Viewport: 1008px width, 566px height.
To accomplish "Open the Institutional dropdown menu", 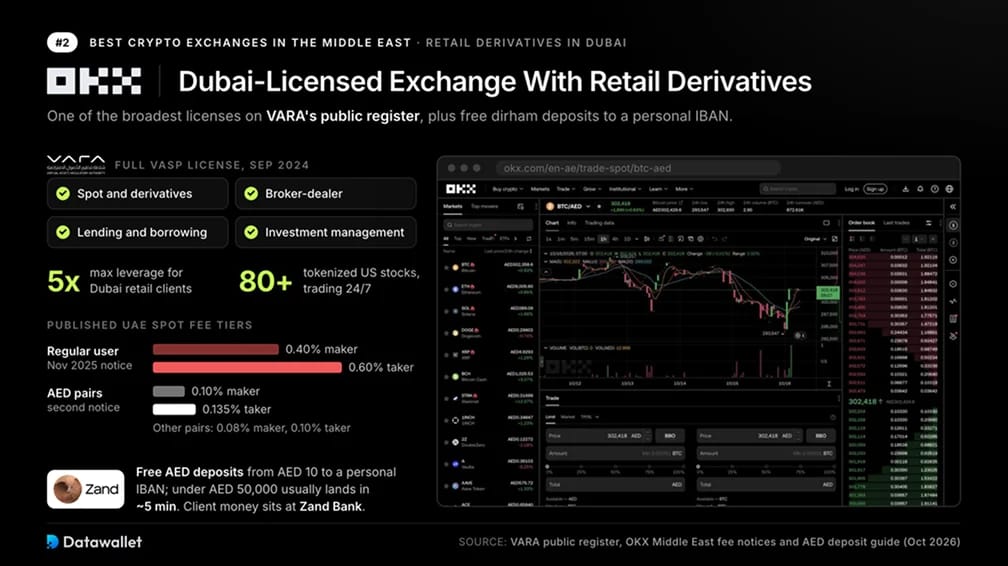I will click(x=626, y=189).
